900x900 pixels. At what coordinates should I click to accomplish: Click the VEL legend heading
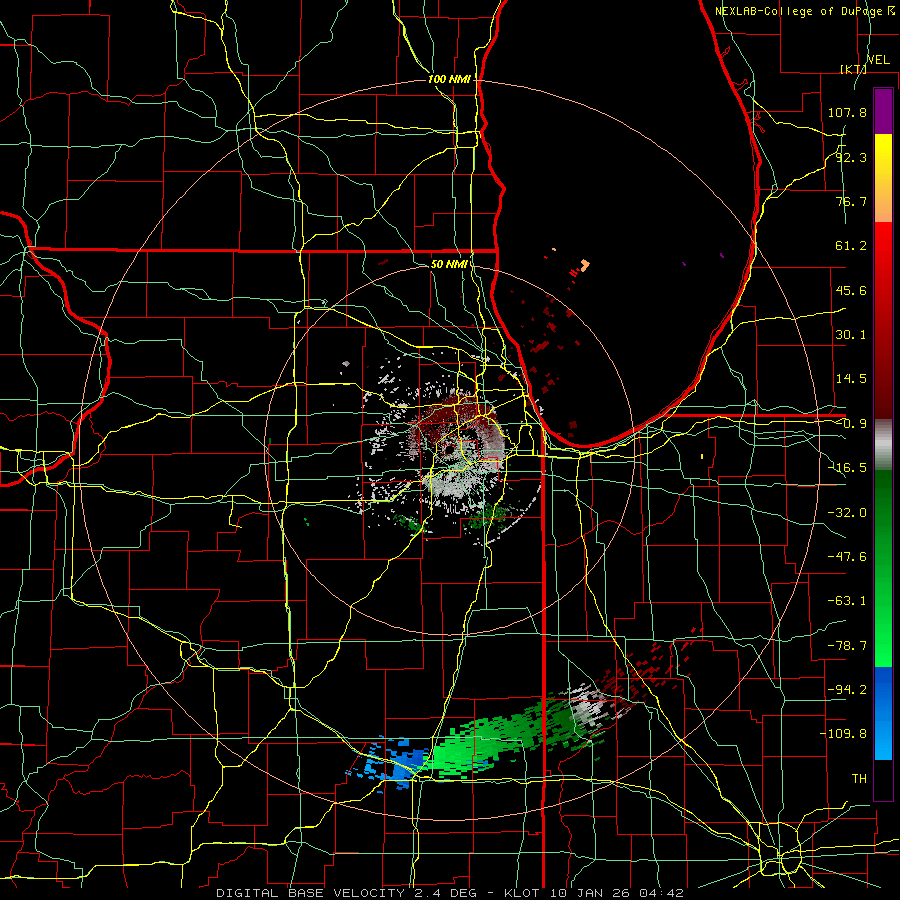(x=879, y=60)
